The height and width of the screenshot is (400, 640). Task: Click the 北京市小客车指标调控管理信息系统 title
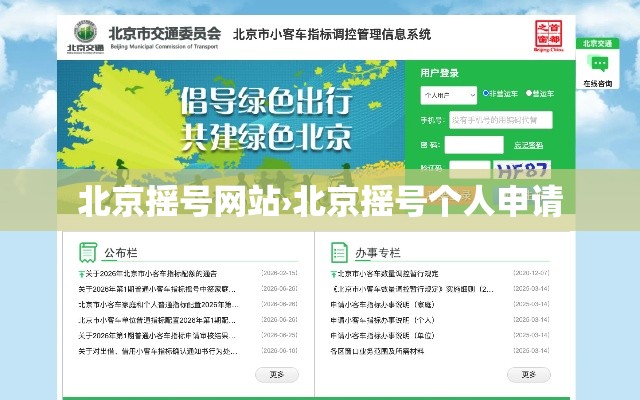pyautogui.click(x=332, y=35)
